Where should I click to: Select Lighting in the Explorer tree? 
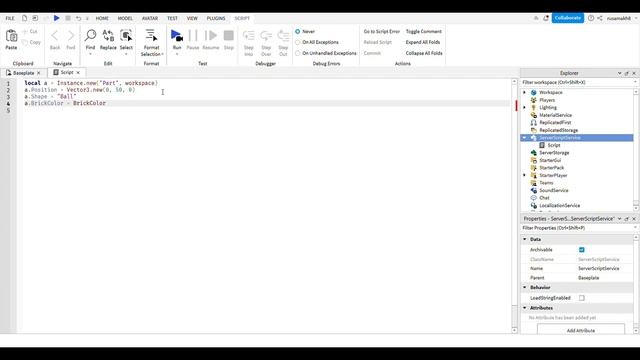[x=548, y=107]
